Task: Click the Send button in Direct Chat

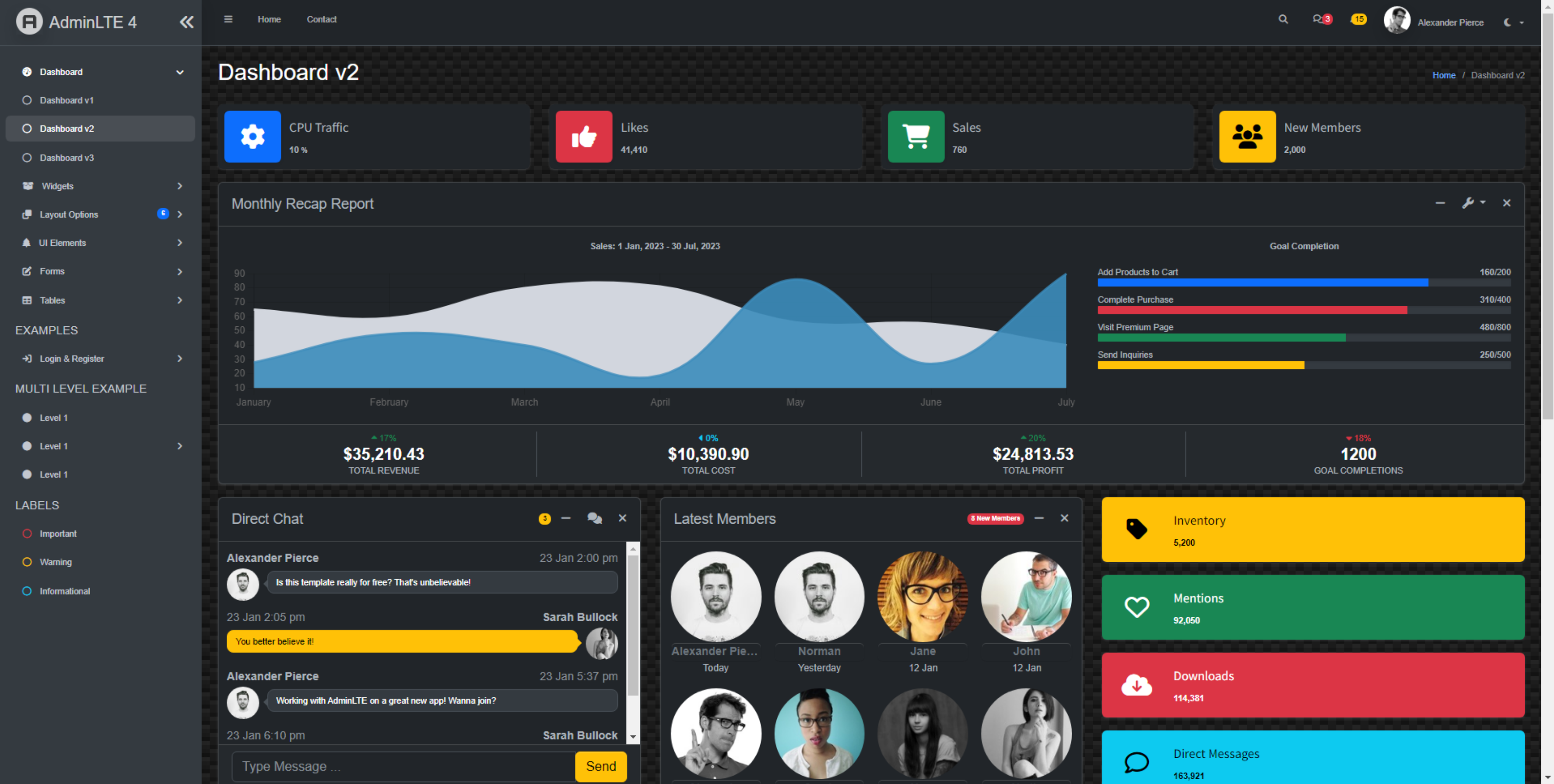Action: click(601, 766)
